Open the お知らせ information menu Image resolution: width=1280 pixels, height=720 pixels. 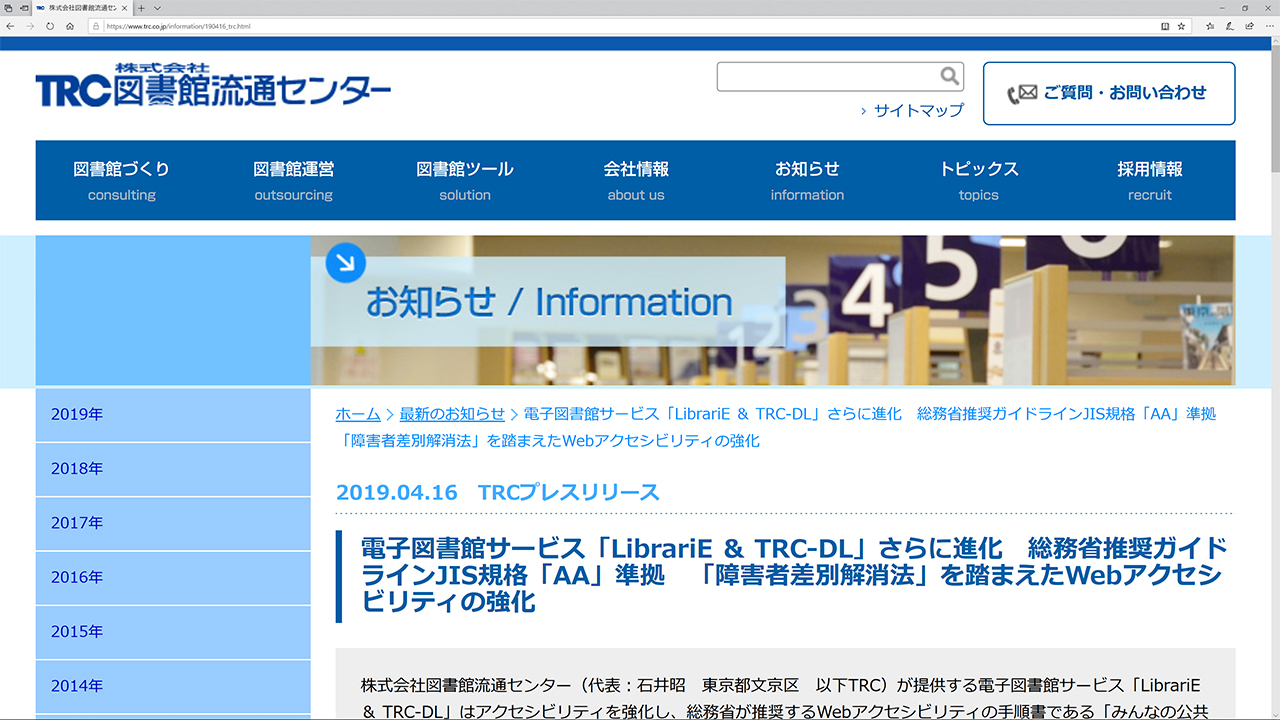[807, 180]
